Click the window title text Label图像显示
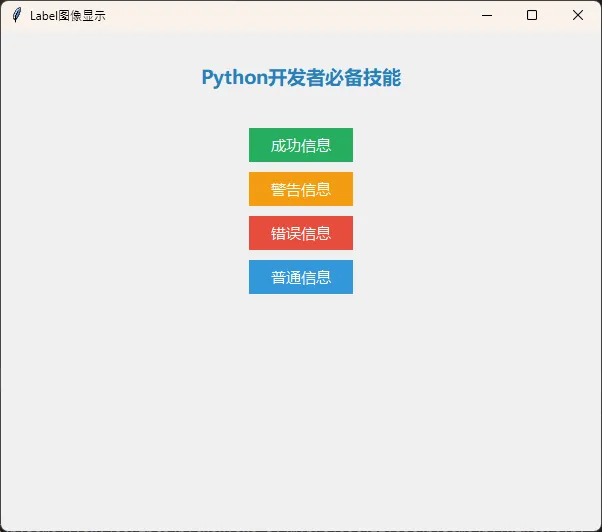The width and height of the screenshot is (602, 532). coord(68,16)
